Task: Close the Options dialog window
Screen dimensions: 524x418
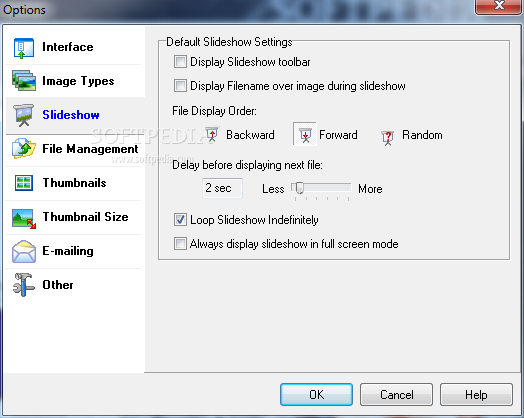Action: point(499,6)
